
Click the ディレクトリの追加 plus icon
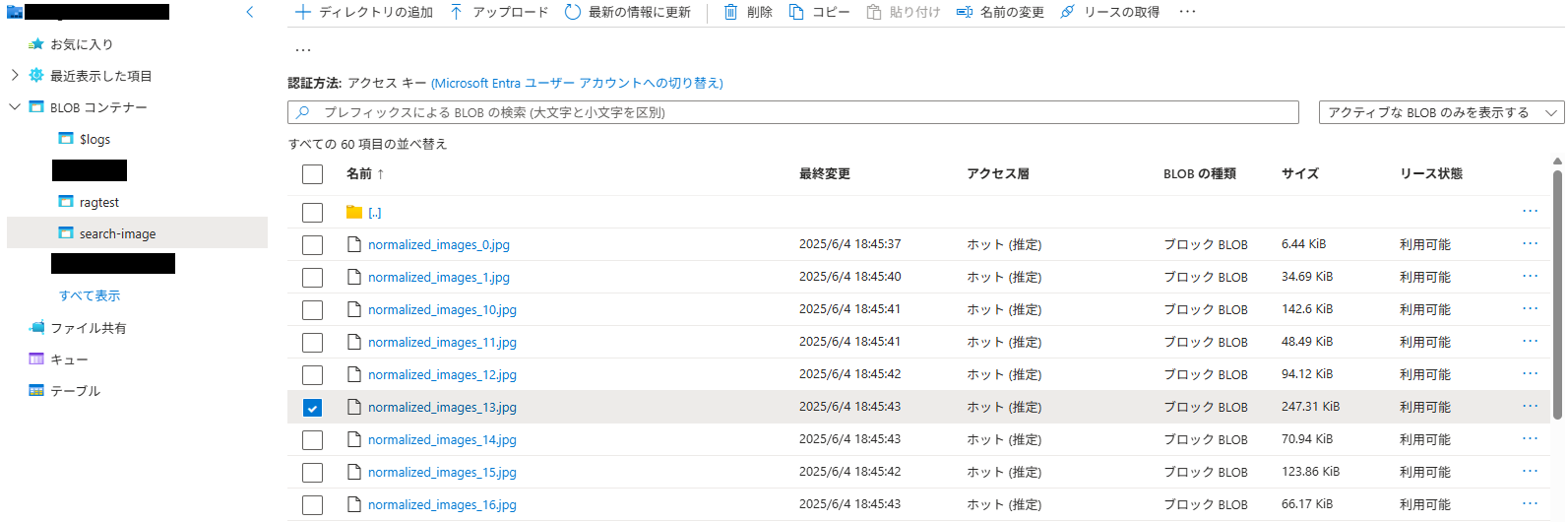pyautogui.click(x=303, y=12)
